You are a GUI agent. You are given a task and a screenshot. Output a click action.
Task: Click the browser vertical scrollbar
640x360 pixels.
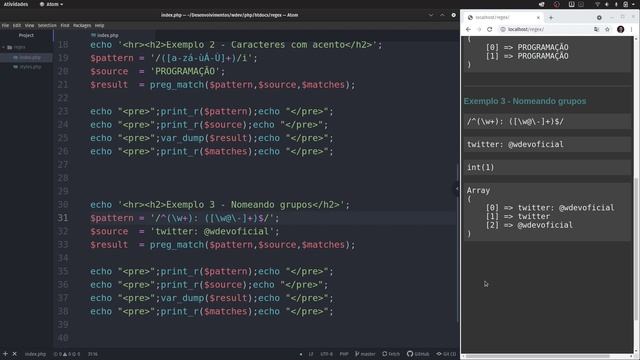click(x=636, y=249)
